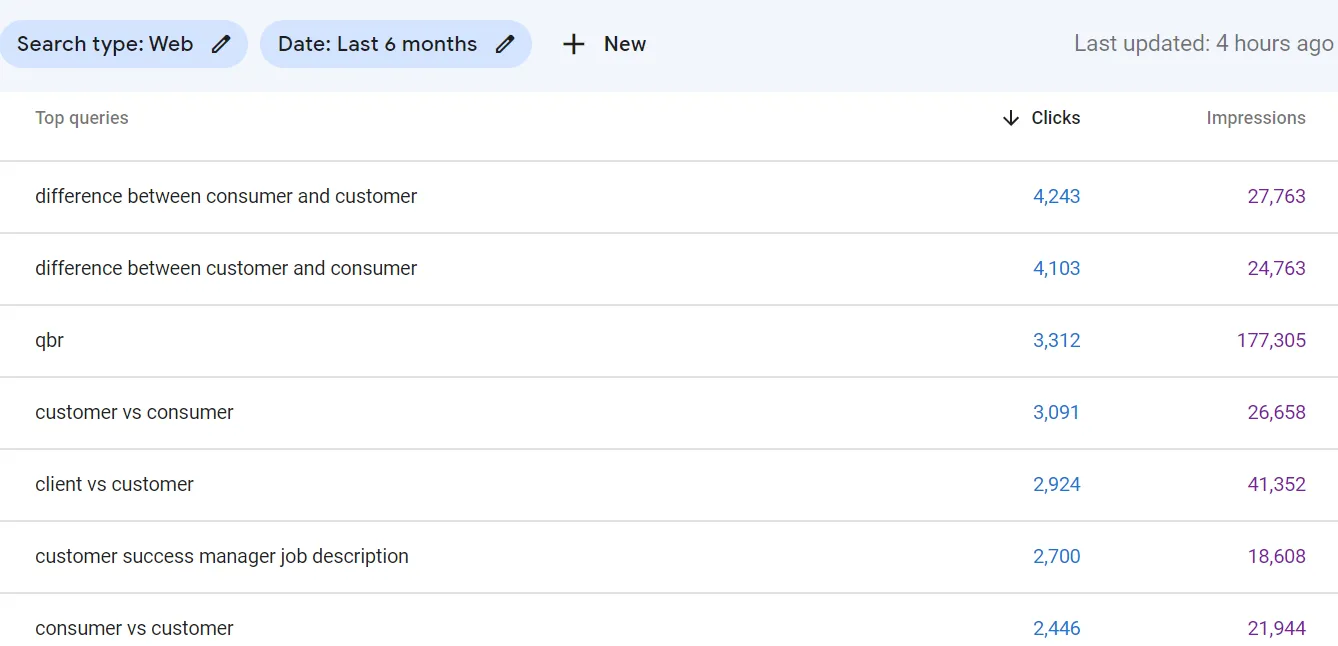Open 'customer success manager job description' query

[222, 556]
